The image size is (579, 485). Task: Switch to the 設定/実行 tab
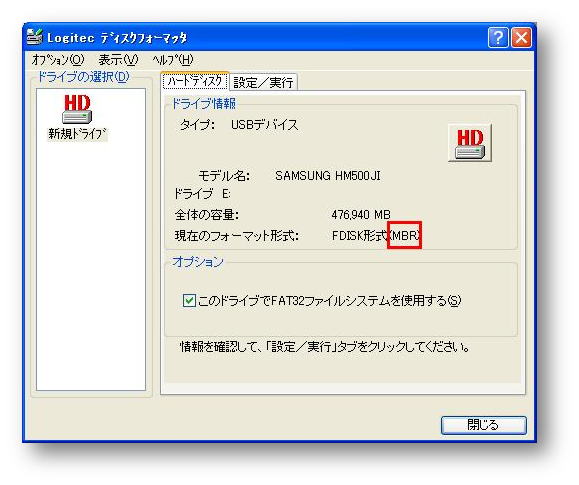click(x=263, y=82)
